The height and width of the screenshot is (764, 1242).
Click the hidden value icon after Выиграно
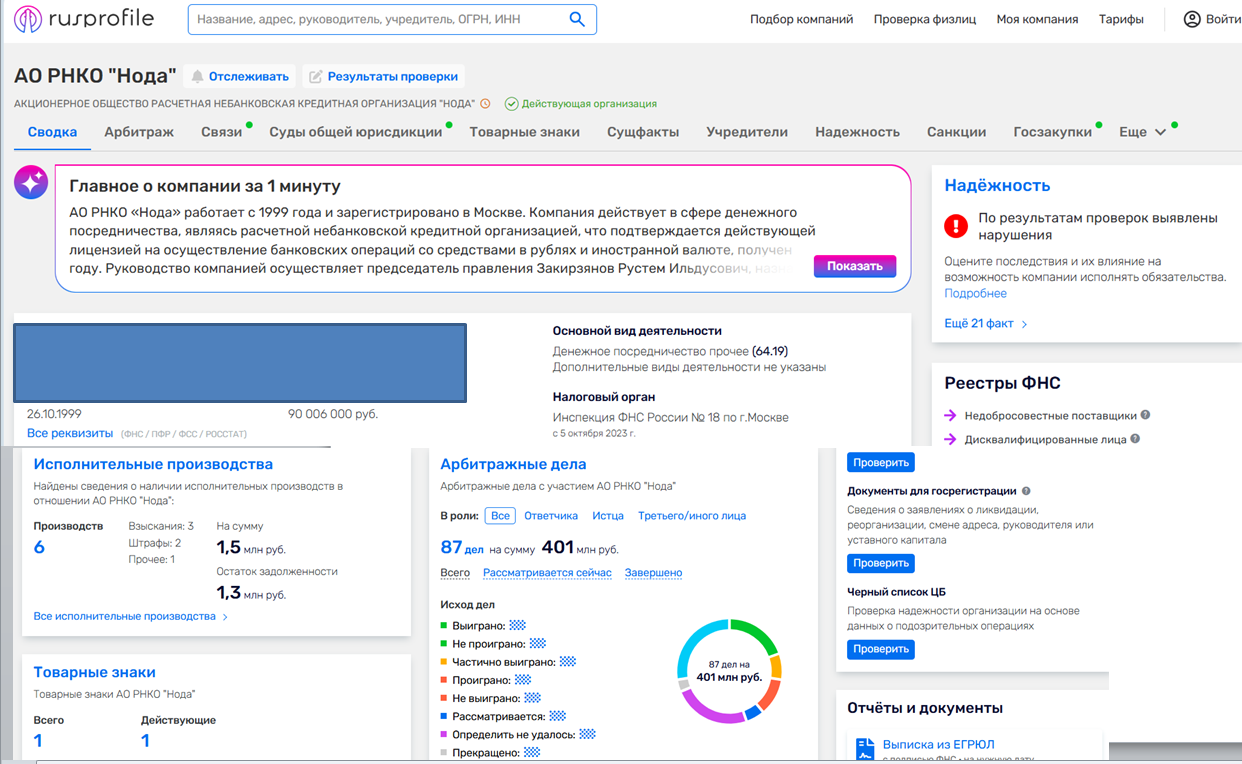point(519,625)
